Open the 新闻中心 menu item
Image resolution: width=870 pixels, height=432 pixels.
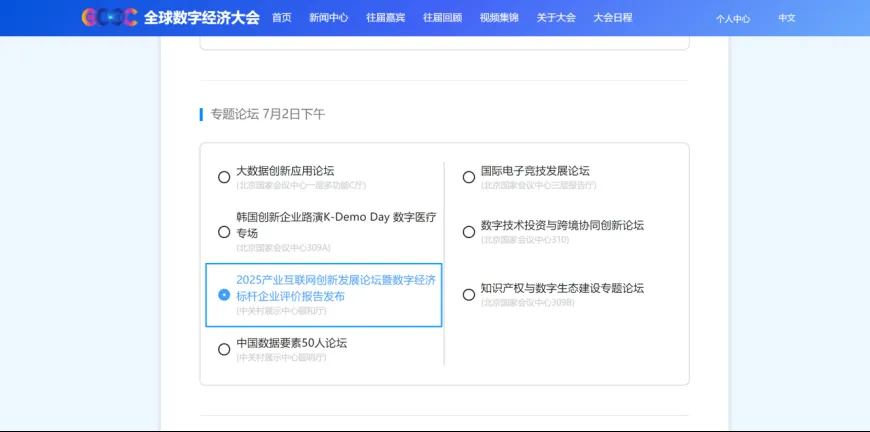click(x=328, y=18)
